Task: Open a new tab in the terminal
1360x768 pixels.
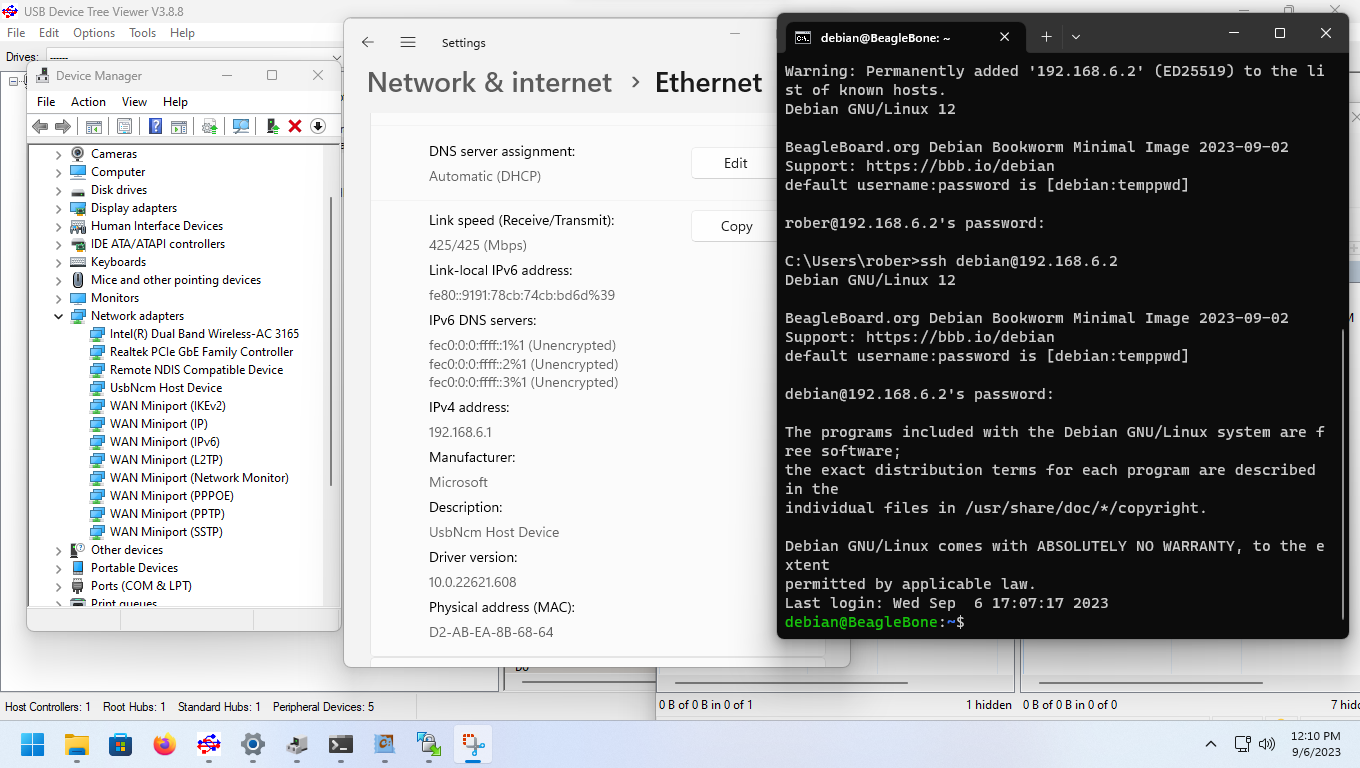Action: [1046, 37]
